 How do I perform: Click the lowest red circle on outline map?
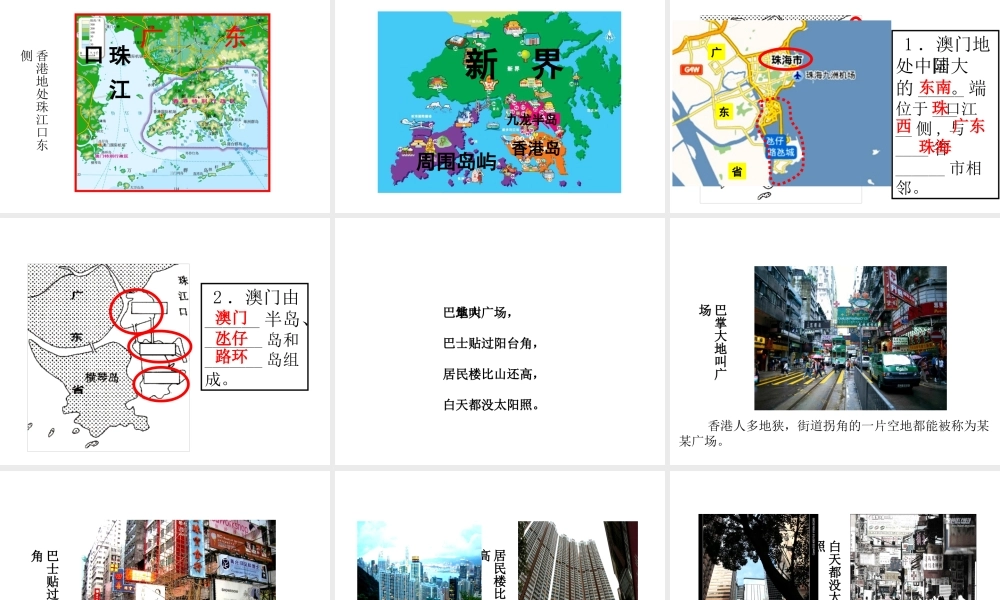pyautogui.click(x=161, y=383)
